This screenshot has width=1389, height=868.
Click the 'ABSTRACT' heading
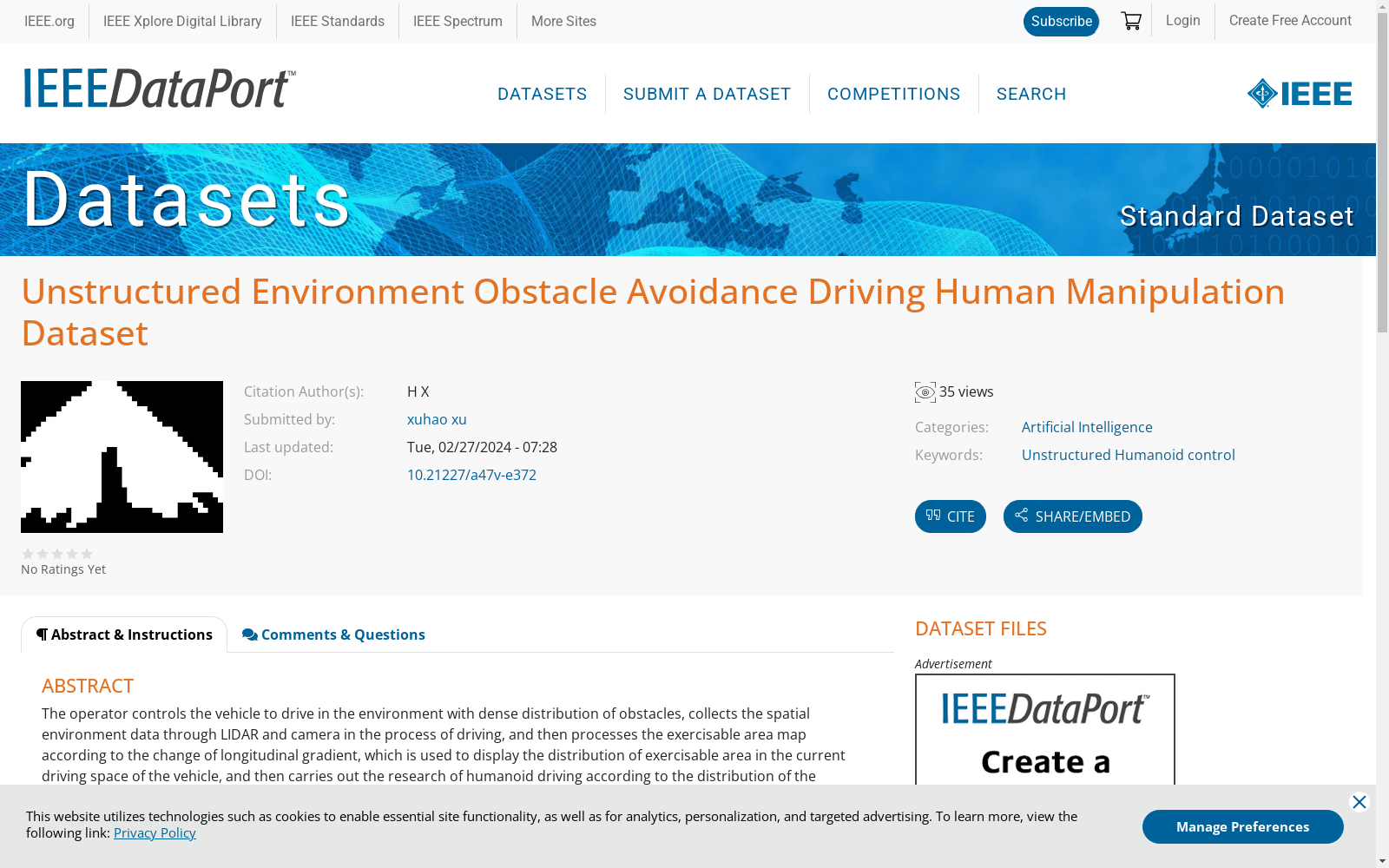click(x=88, y=686)
